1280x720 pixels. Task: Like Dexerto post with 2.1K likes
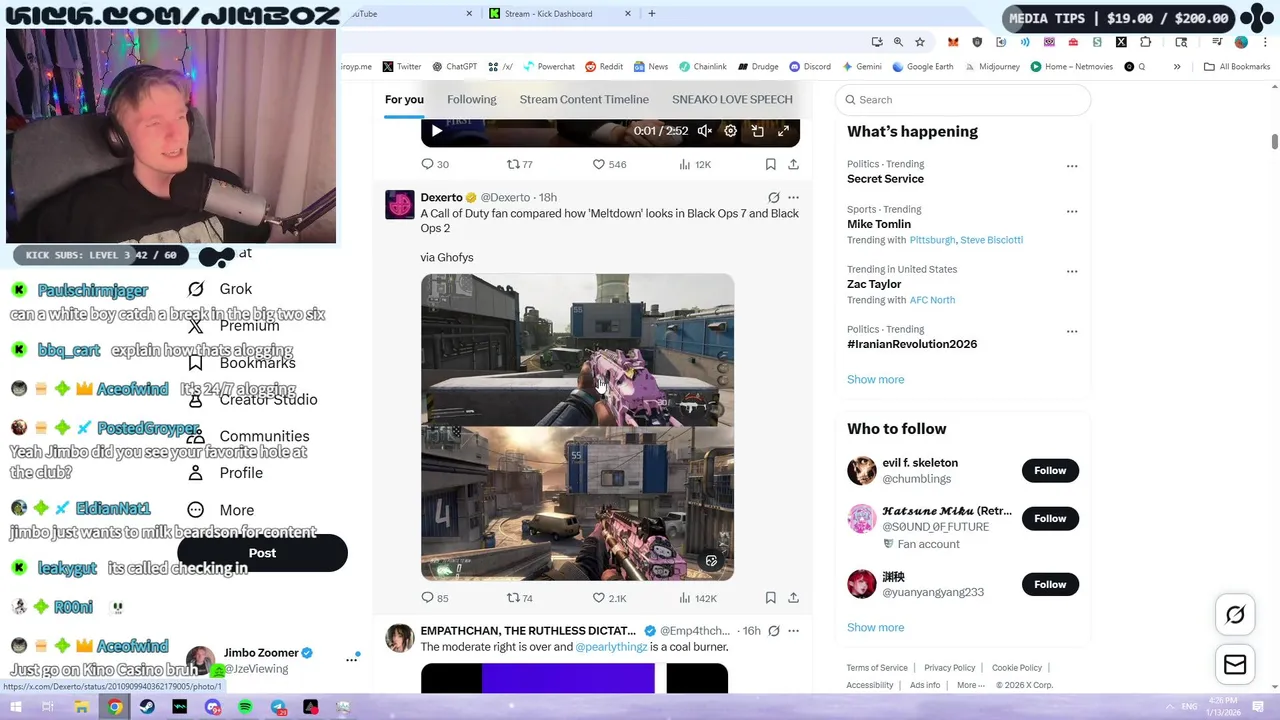[609, 598]
